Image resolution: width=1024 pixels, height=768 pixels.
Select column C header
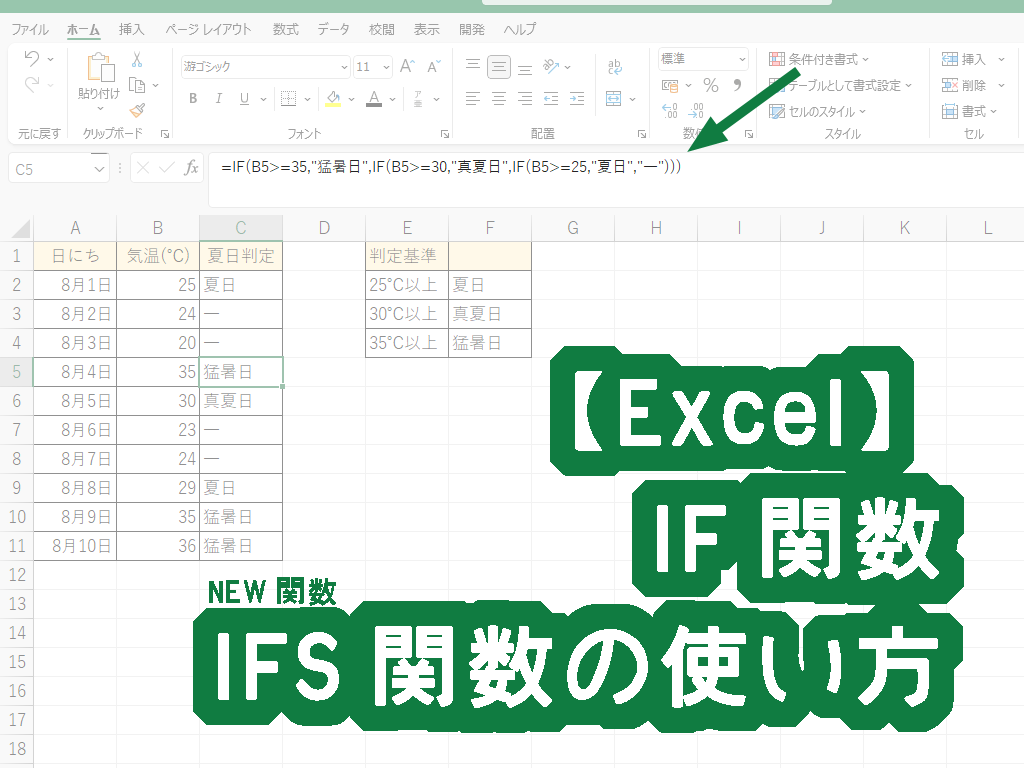point(241,228)
